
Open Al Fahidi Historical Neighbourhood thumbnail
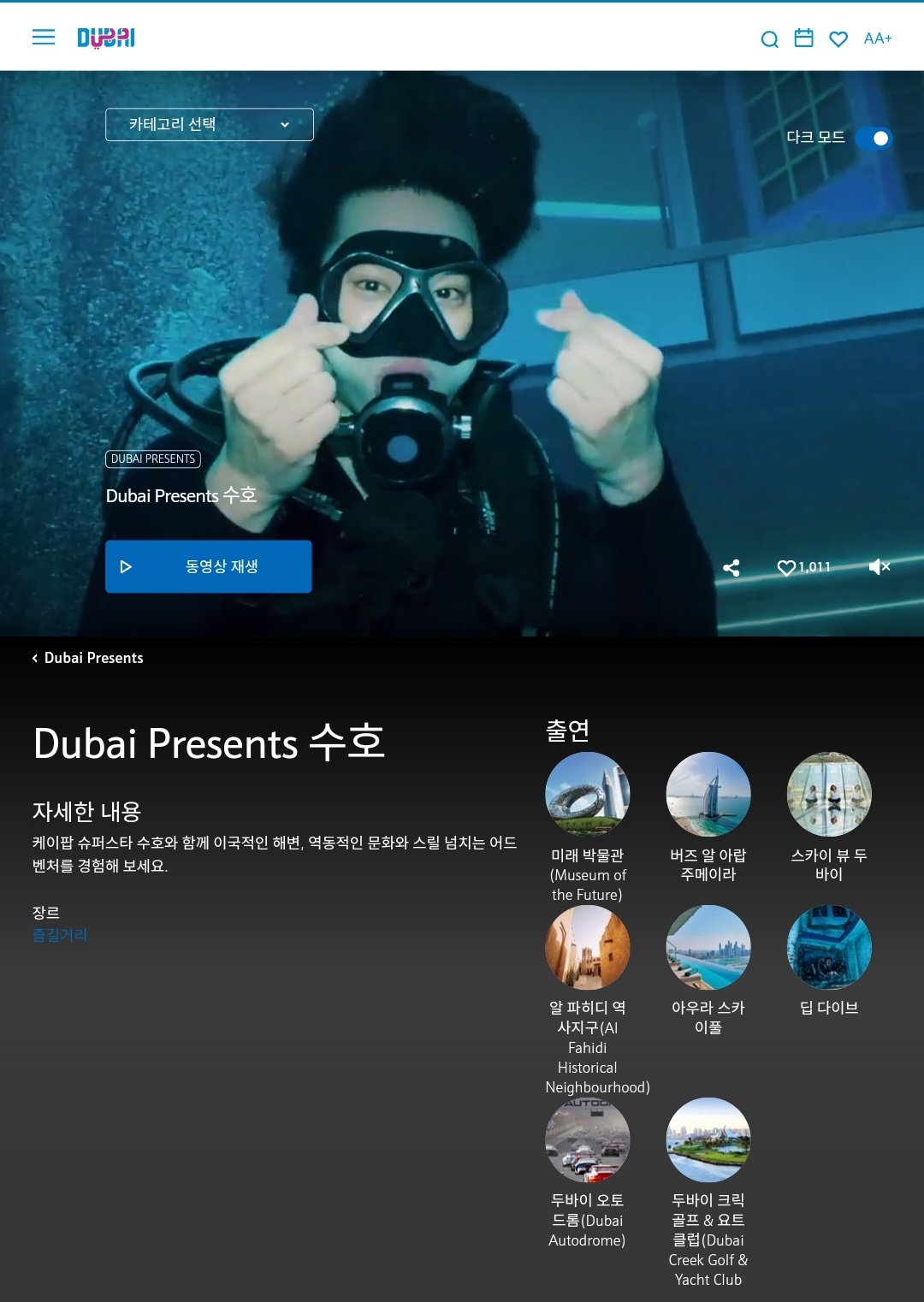click(588, 947)
